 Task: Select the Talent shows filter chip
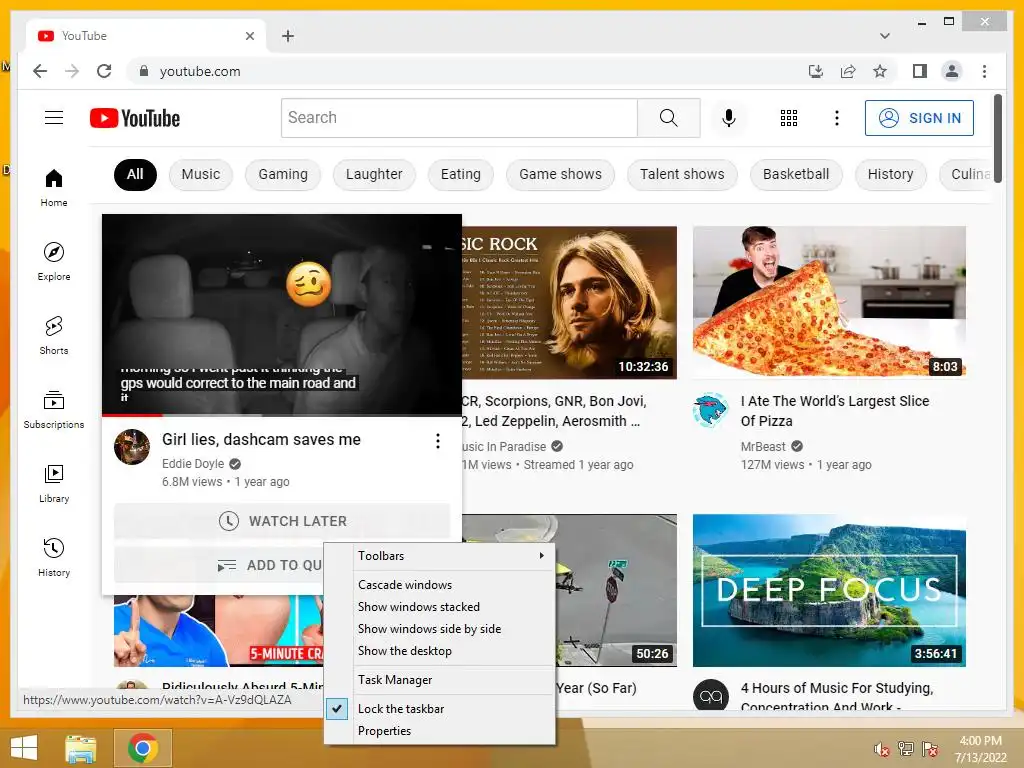(682, 174)
